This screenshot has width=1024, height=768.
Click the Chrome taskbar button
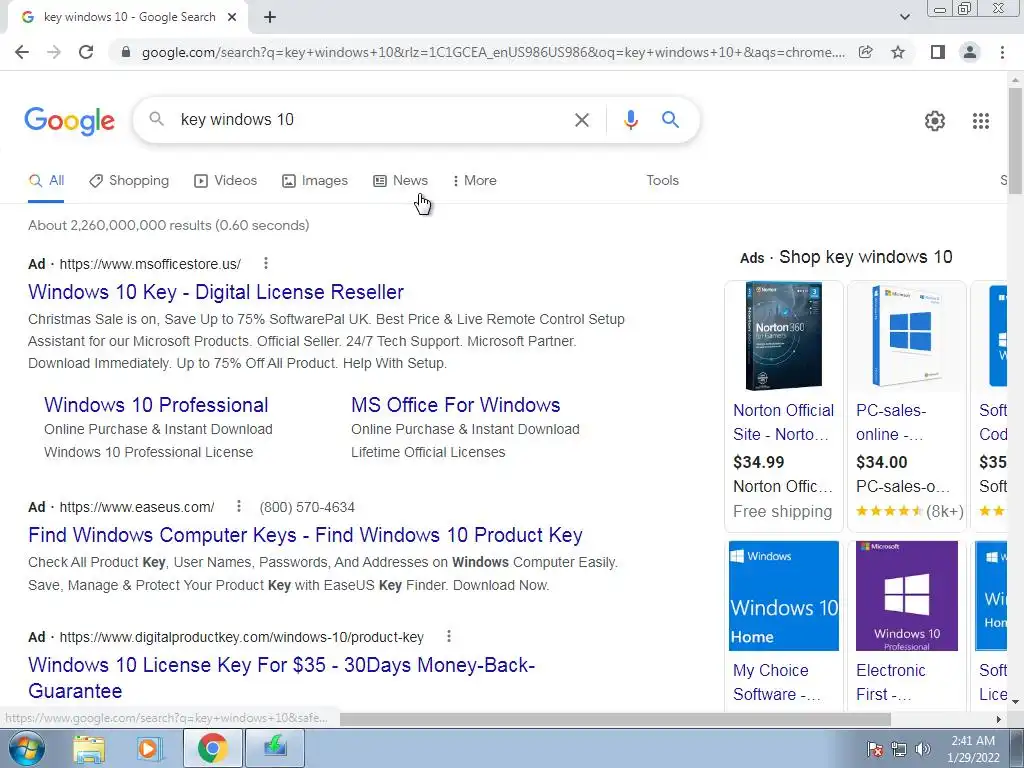[213, 748]
